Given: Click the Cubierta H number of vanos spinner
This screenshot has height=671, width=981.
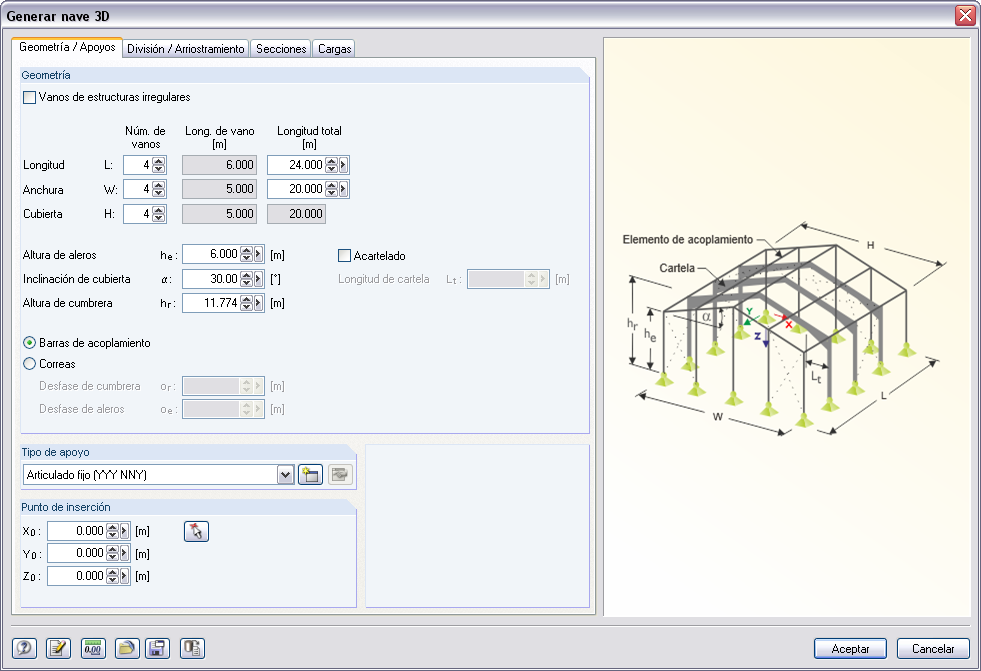Looking at the screenshot, I should (x=159, y=214).
